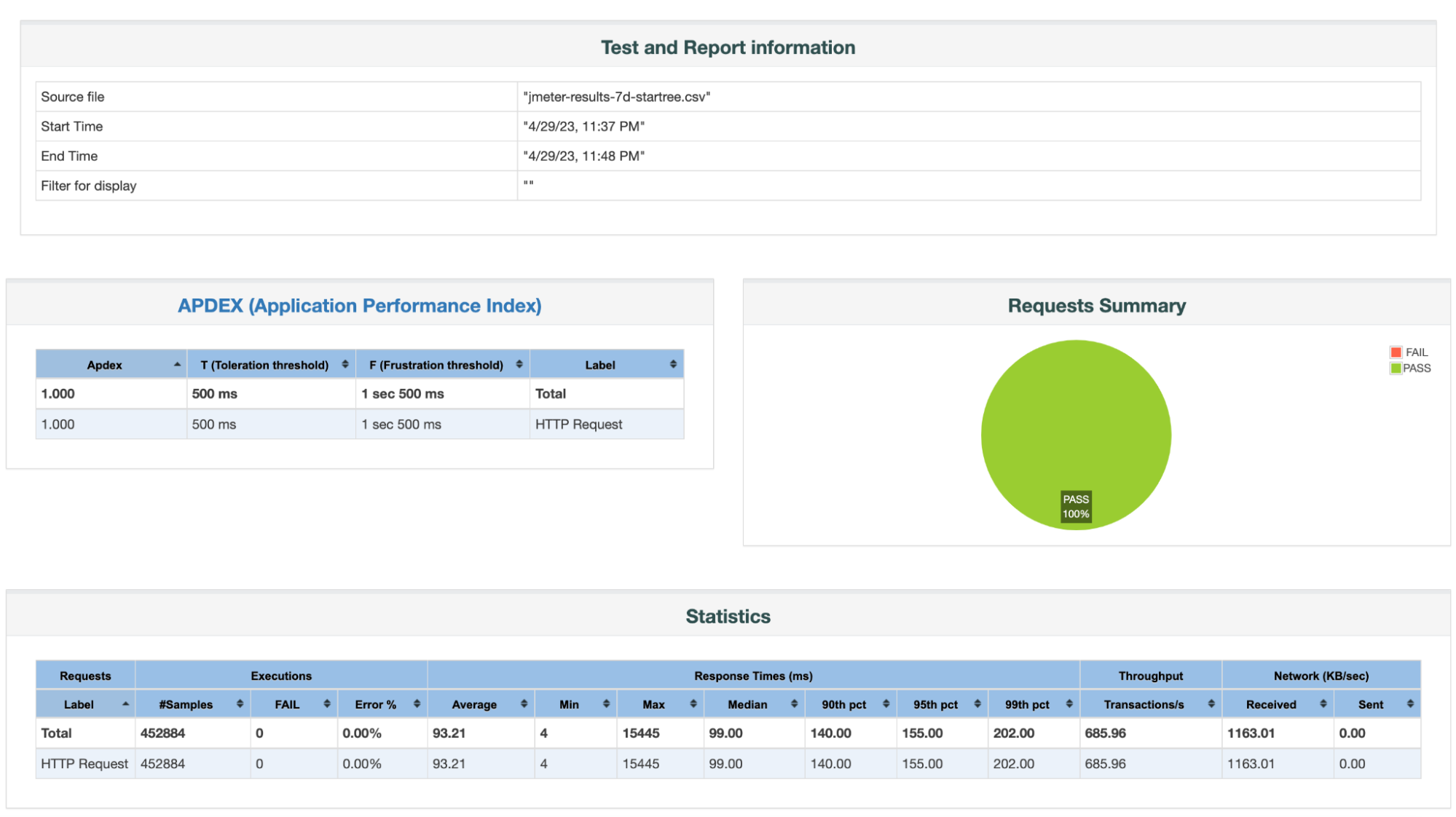Sort Statistics by Sent arrow
Image resolution: width=1456 pixels, height=817 pixels.
point(1410,704)
